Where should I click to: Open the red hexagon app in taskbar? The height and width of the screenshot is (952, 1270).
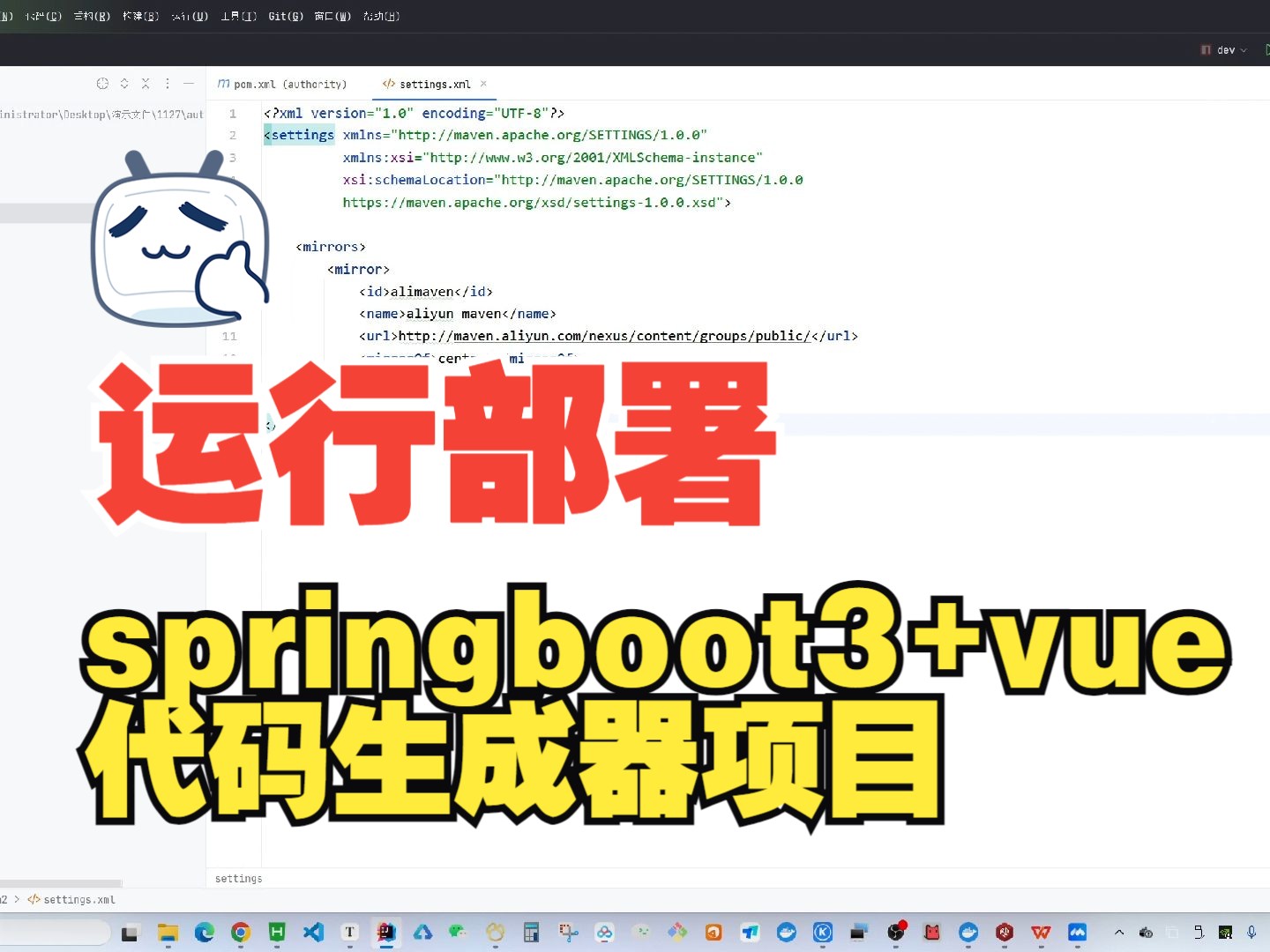(1005, 933)
